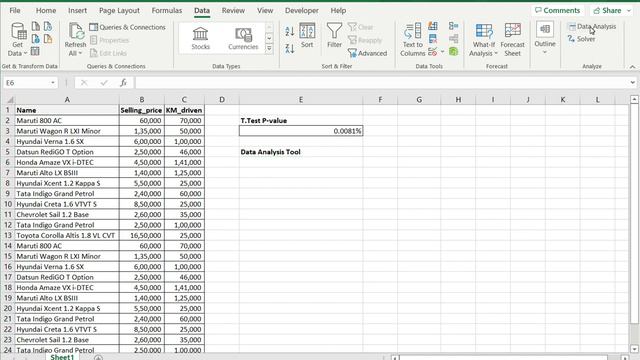Select the Sheet1 tab
The image size is (640, 360).
click(62, 357)
